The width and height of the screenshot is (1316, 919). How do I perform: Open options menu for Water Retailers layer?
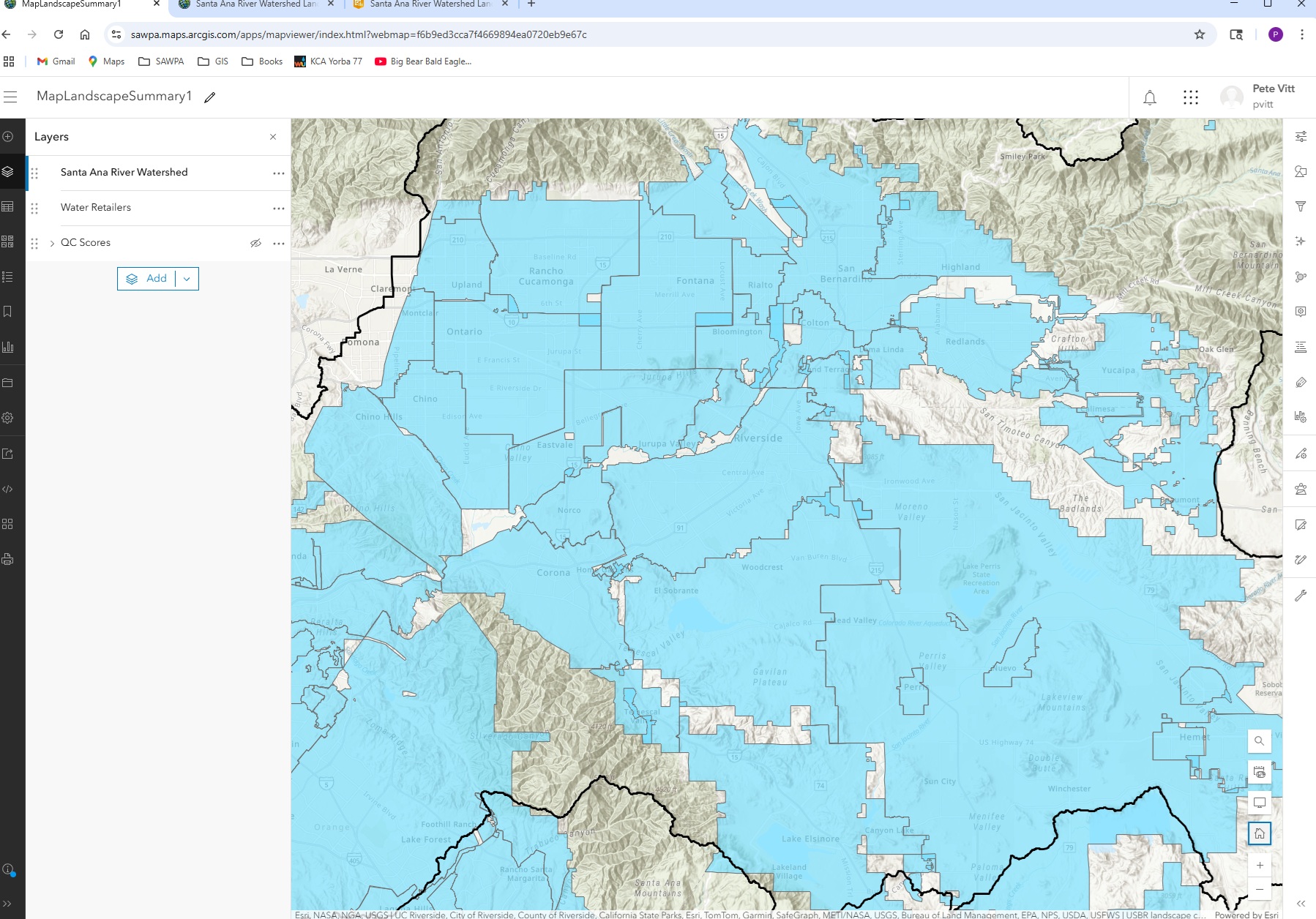pos(279,208)
